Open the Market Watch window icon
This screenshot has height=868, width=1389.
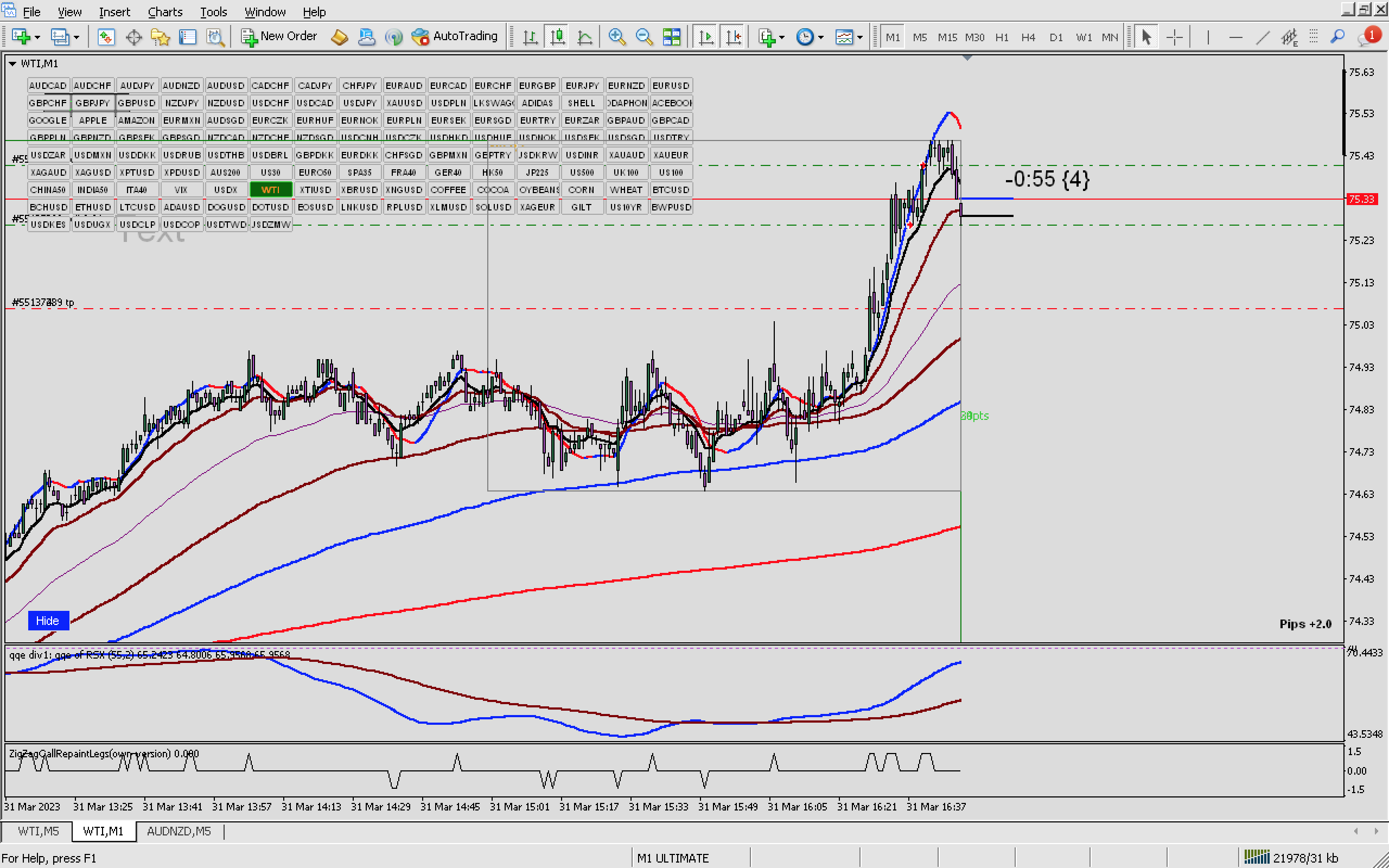[106, 37]
